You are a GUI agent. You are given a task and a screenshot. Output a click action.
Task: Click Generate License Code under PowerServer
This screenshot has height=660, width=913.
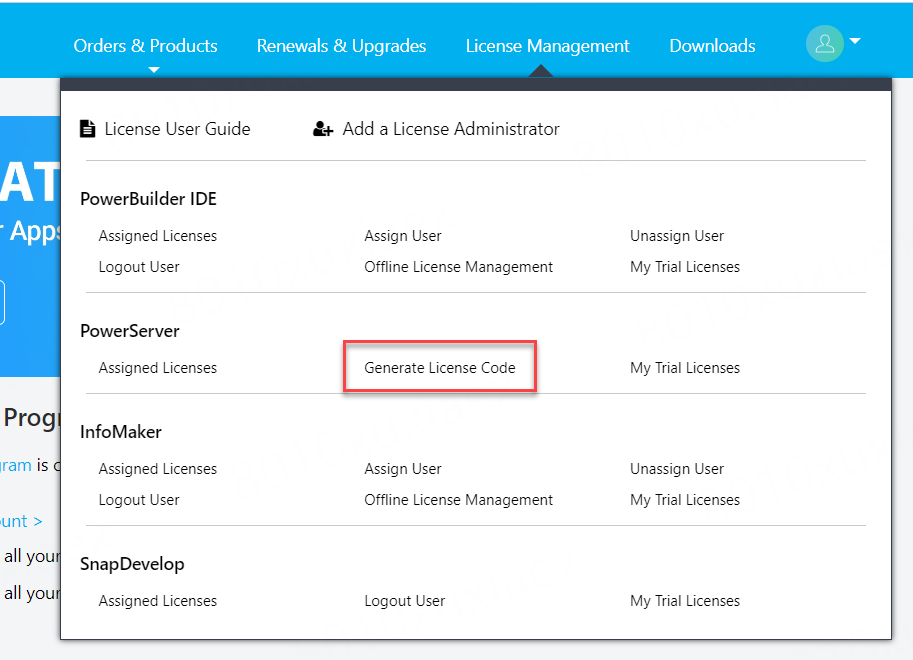click(x=440, y=368)
